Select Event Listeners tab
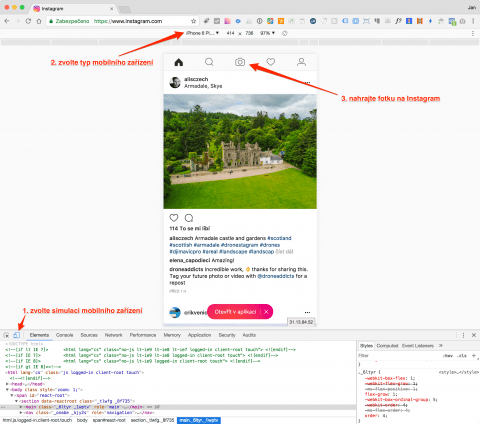 418,345
